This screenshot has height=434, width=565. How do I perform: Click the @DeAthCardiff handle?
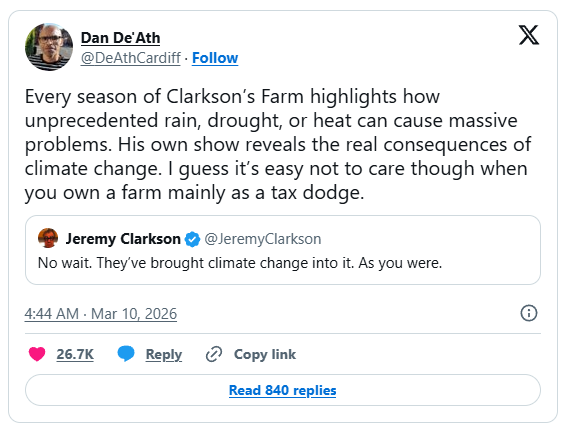click(130, 58)
